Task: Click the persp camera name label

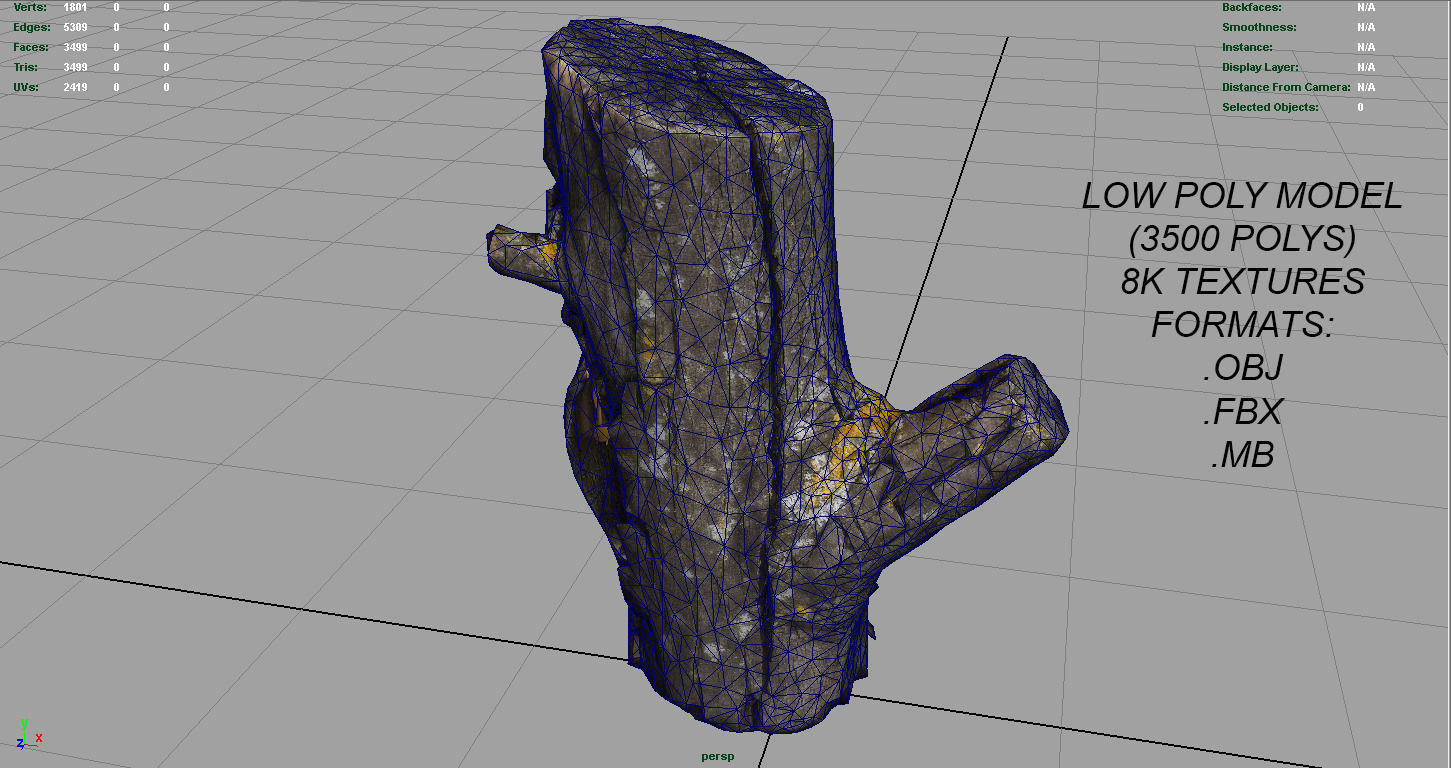Action: 717,756
